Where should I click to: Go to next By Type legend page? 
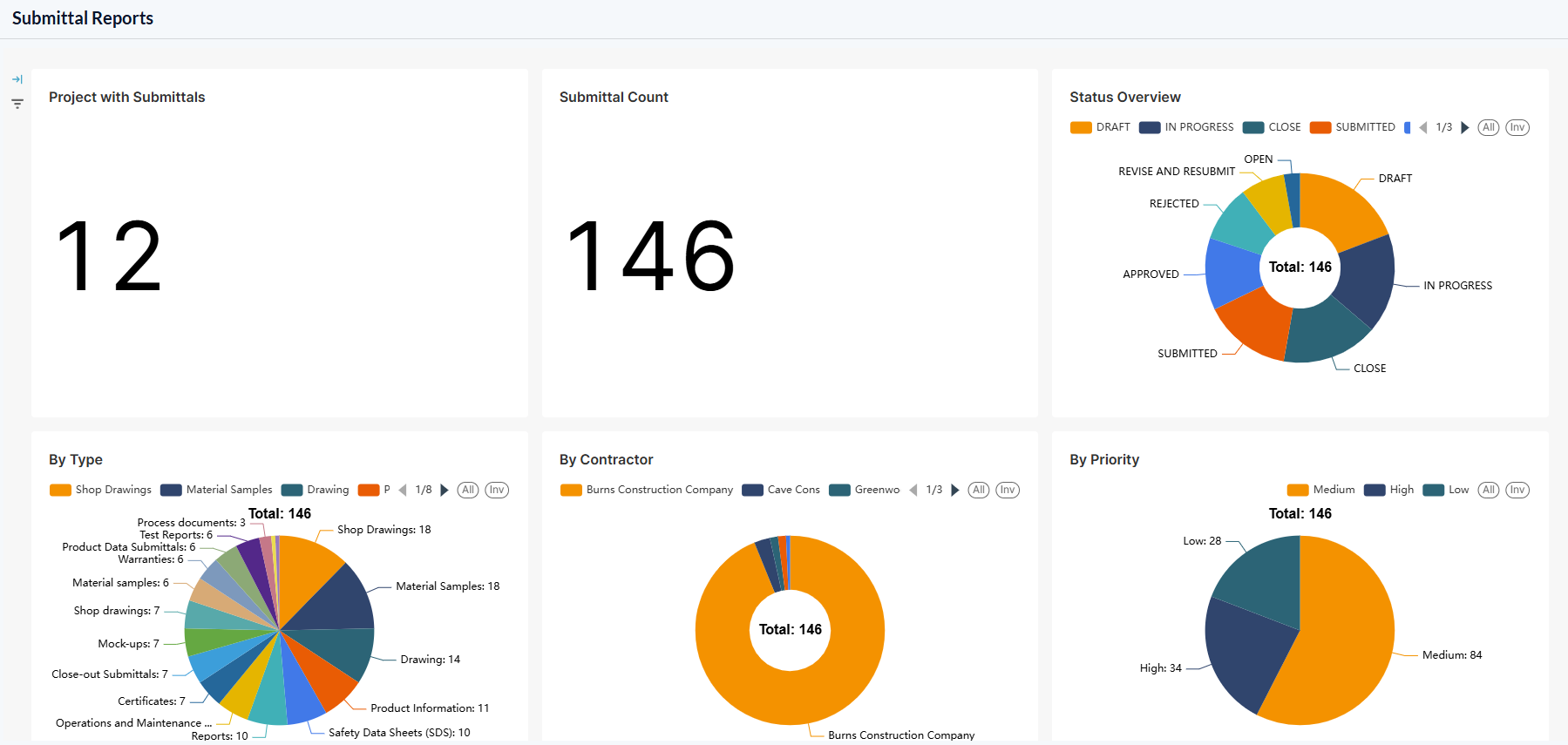tap(445, 490)
